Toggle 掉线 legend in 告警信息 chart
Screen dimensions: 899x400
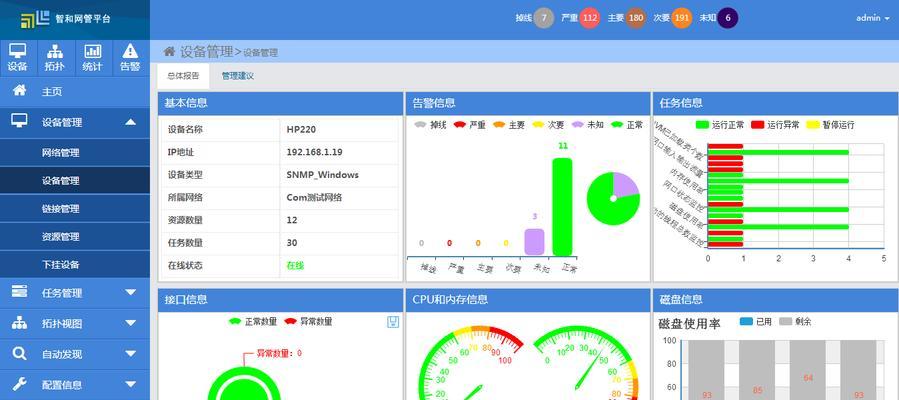click(430, 125)
